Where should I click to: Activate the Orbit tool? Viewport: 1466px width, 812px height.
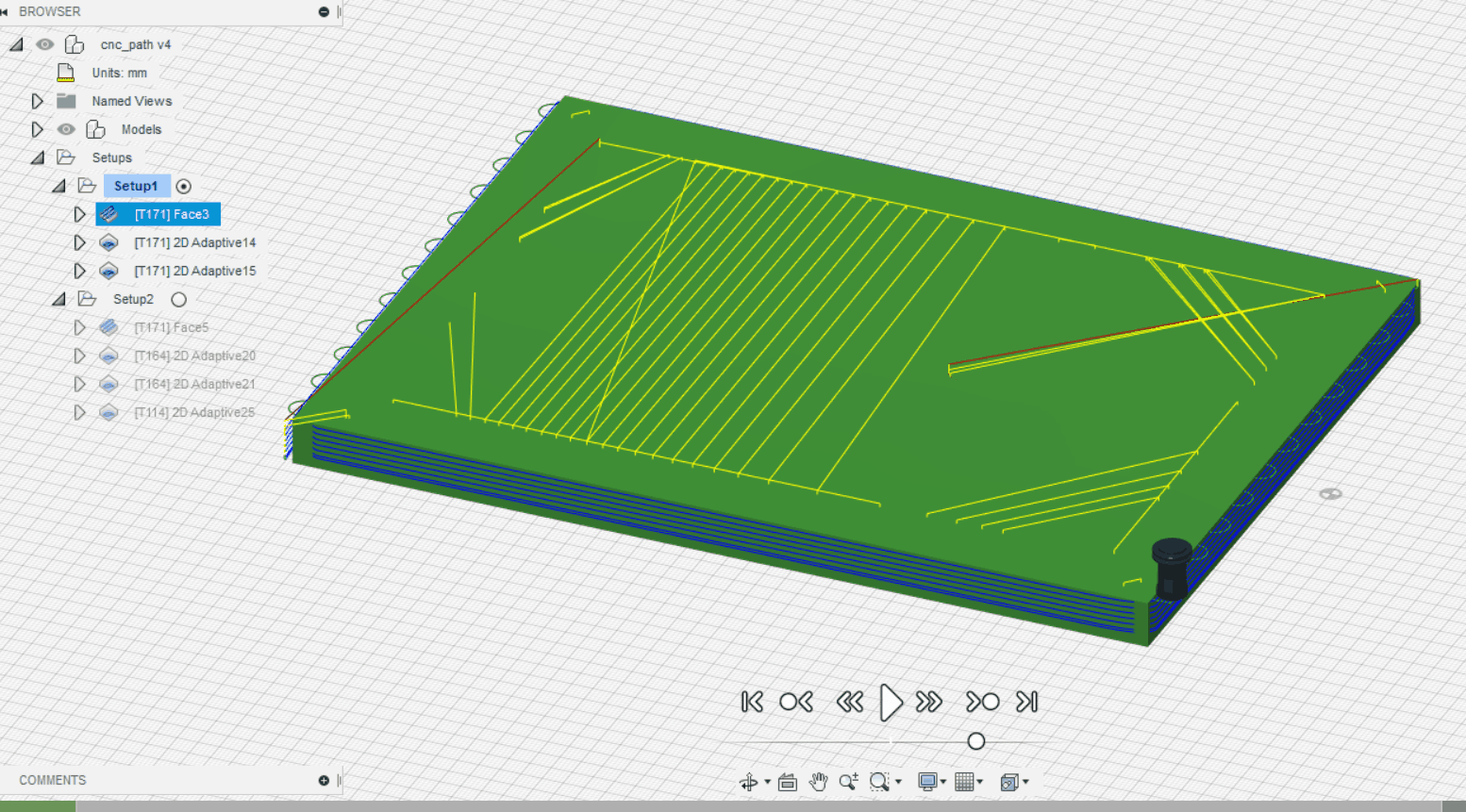(x=748, y=781)
